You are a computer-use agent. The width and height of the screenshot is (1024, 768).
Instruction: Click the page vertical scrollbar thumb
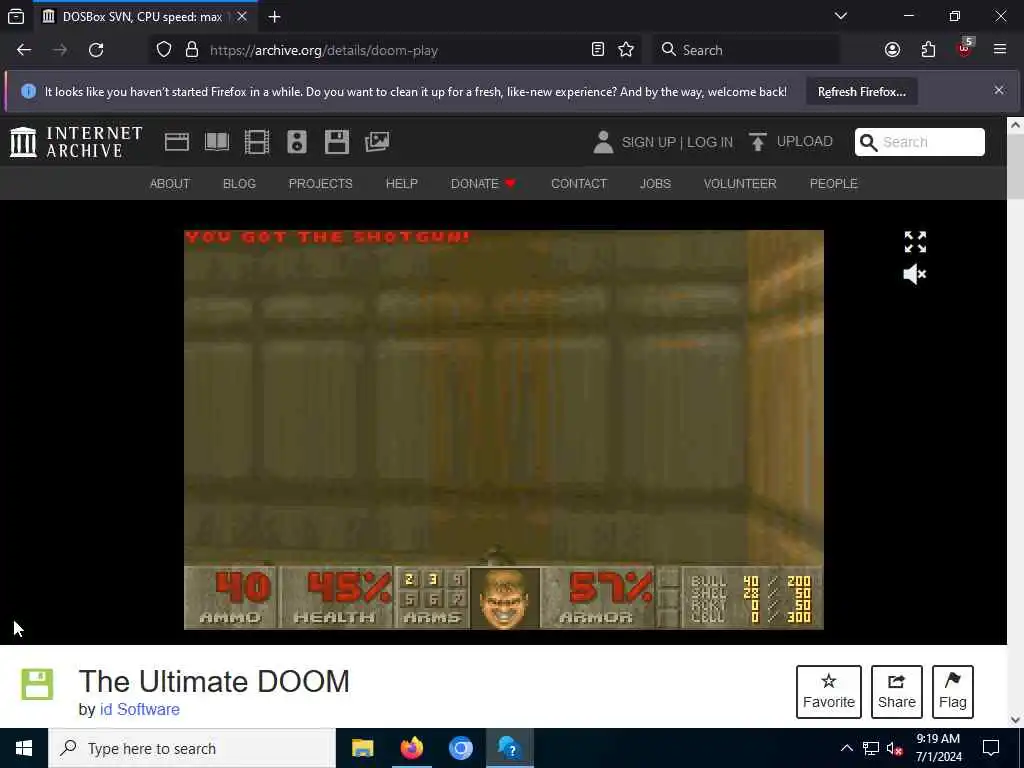(1015, 165)
